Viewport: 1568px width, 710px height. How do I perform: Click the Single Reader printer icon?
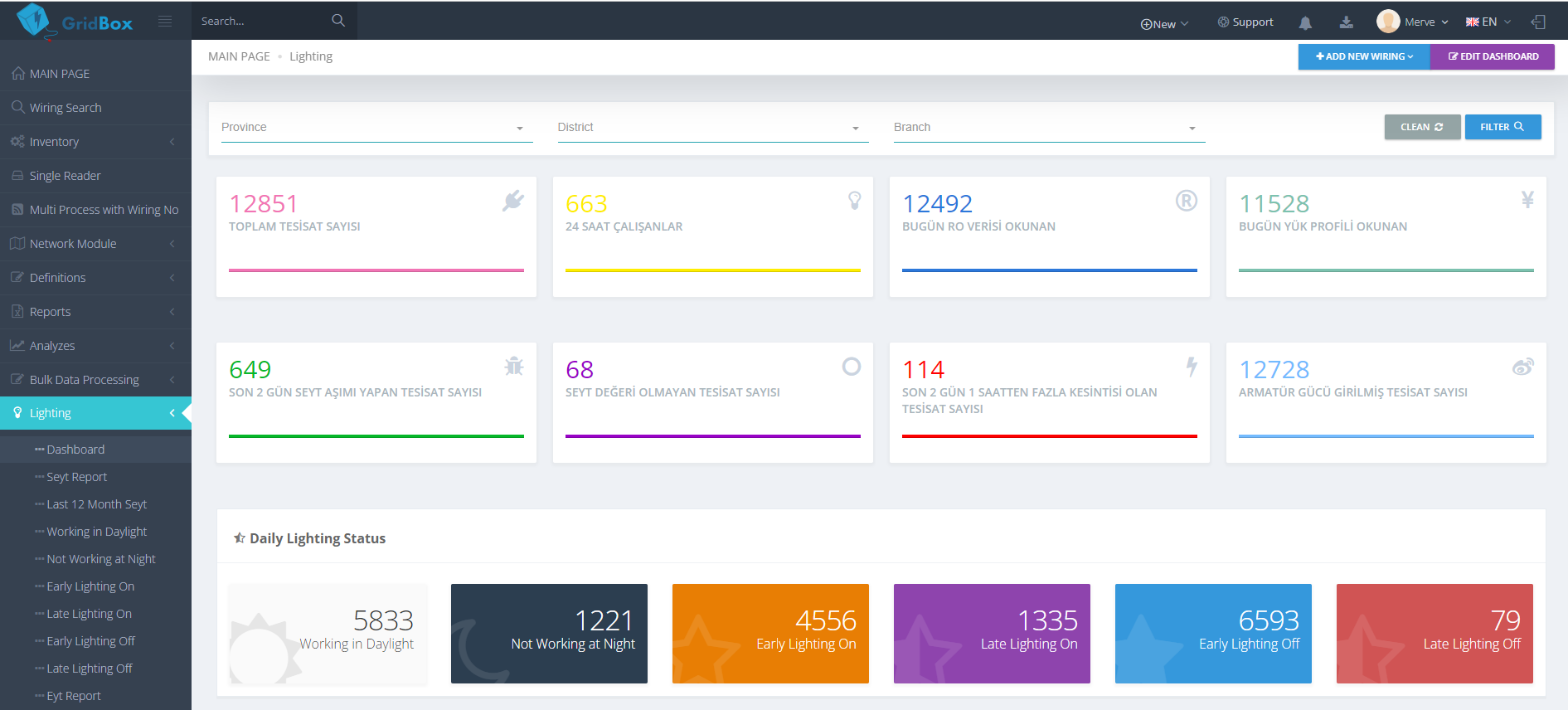pos(18,176)
